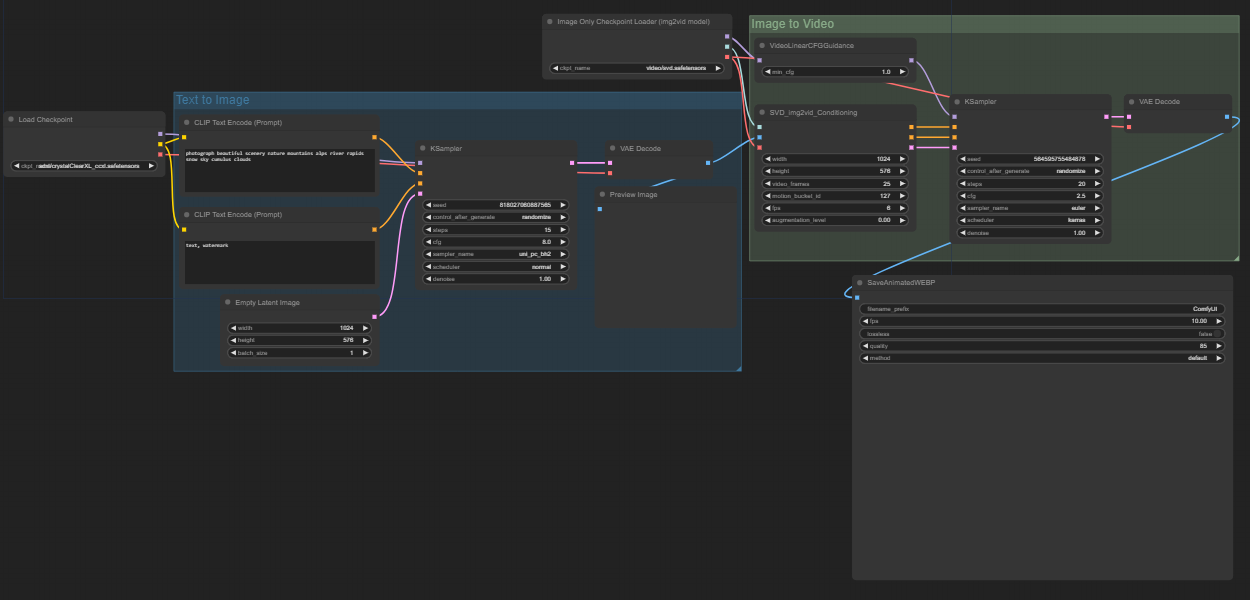Collapse the Image Only Checkpoint Loader node

point(549,21)
